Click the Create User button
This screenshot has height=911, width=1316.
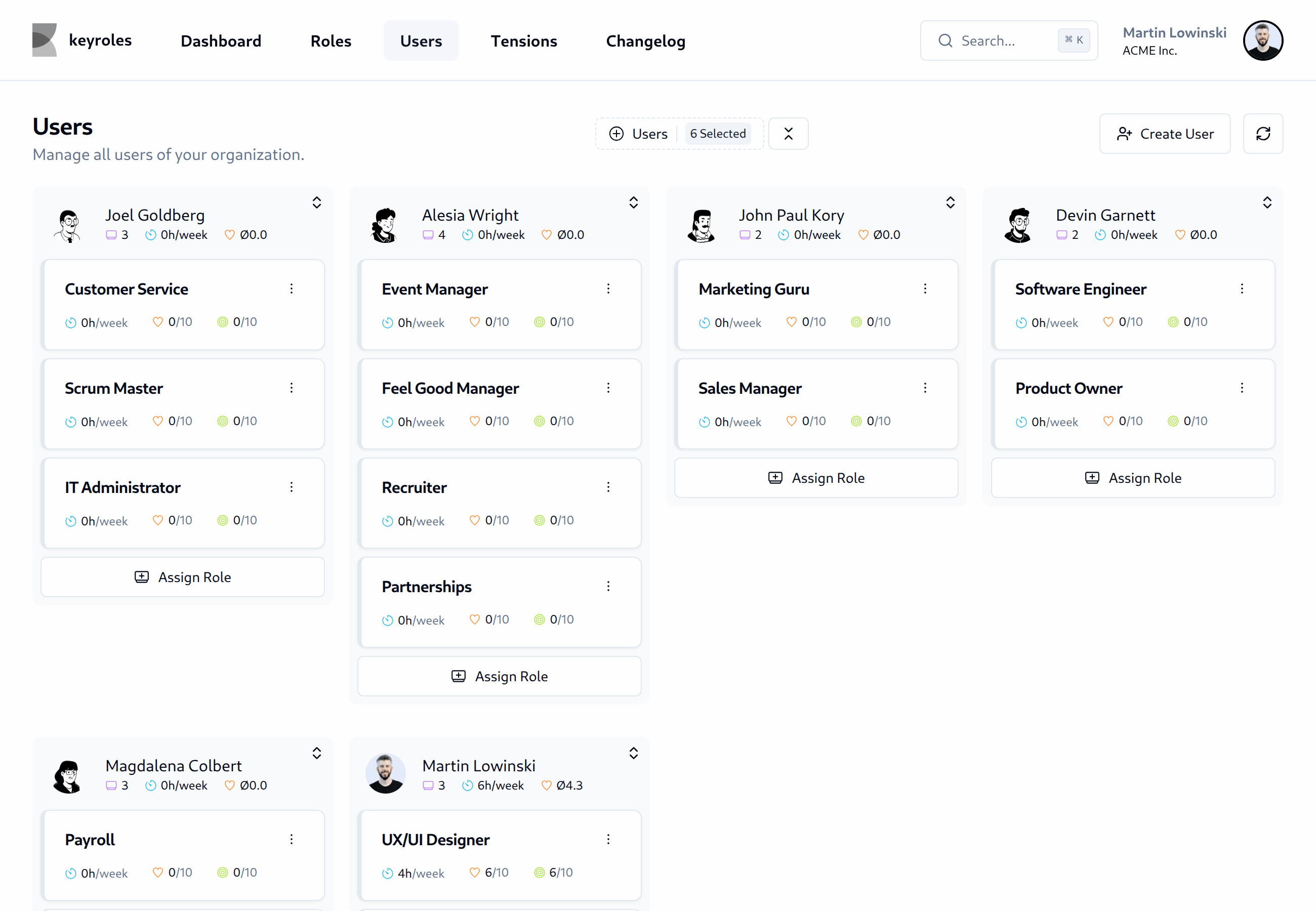[x=1165, y=134]
